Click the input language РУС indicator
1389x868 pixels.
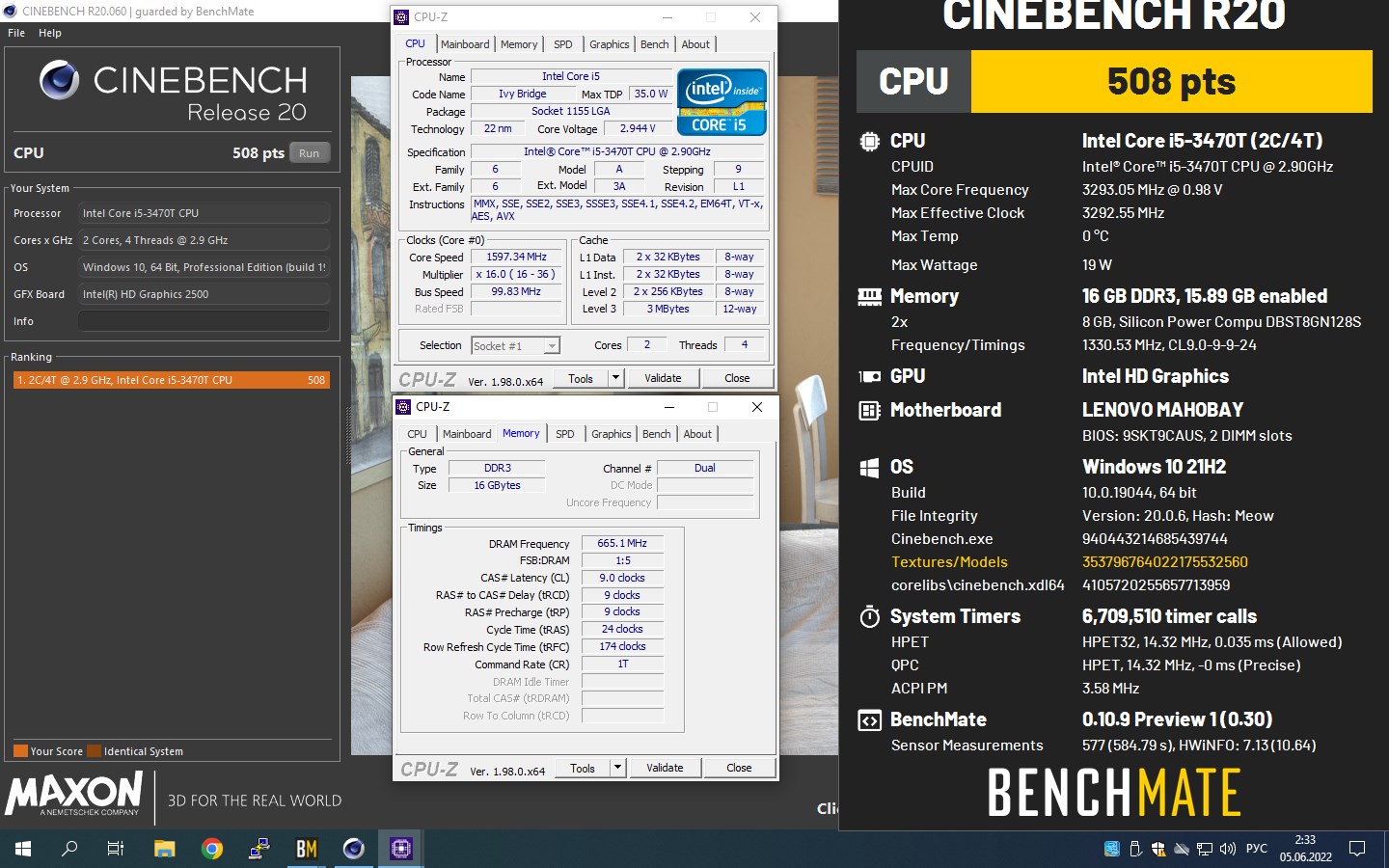point(1256,849)
